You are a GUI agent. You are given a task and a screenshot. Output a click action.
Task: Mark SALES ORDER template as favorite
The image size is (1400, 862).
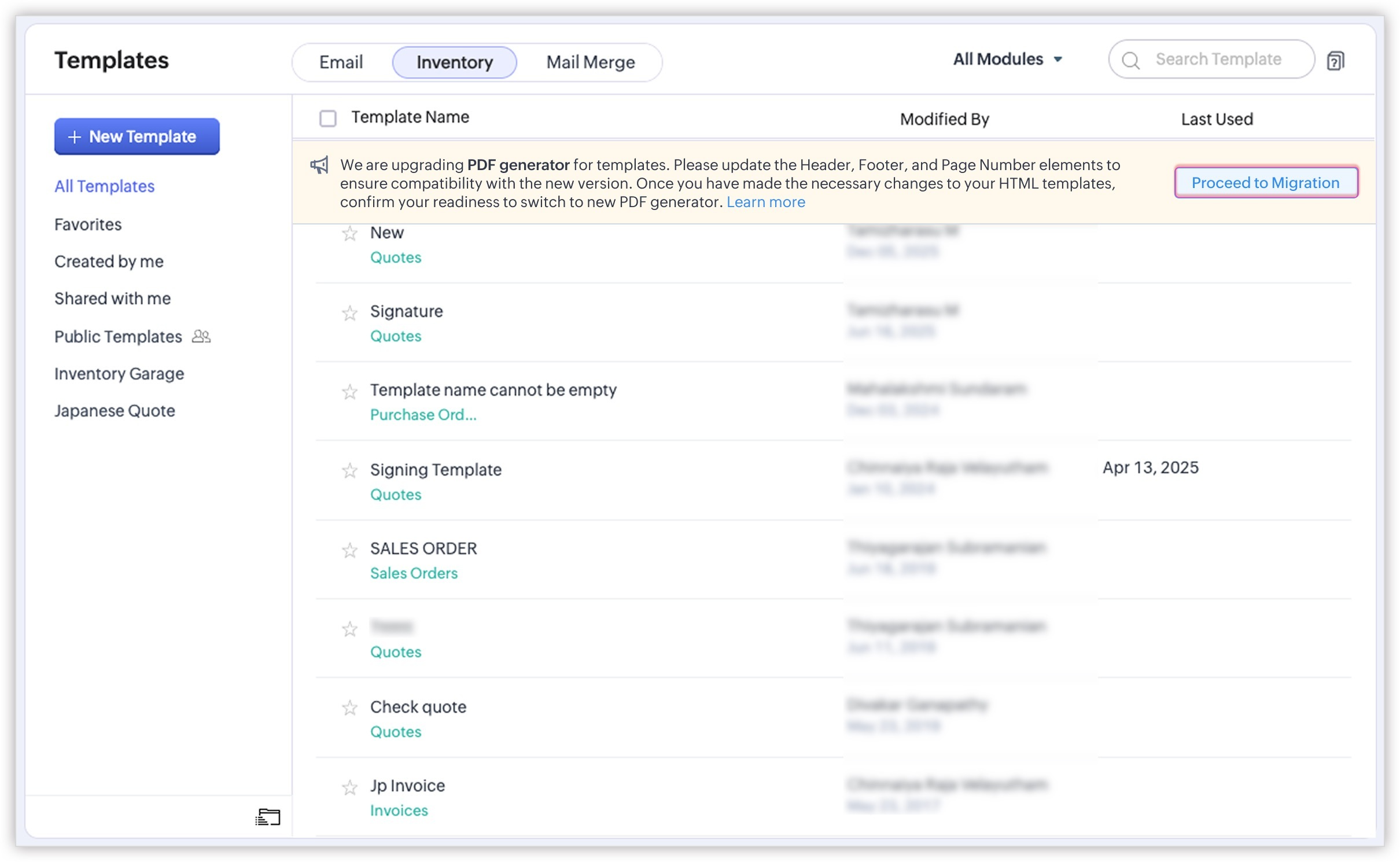pyautogui.click(x=349, y=550)
